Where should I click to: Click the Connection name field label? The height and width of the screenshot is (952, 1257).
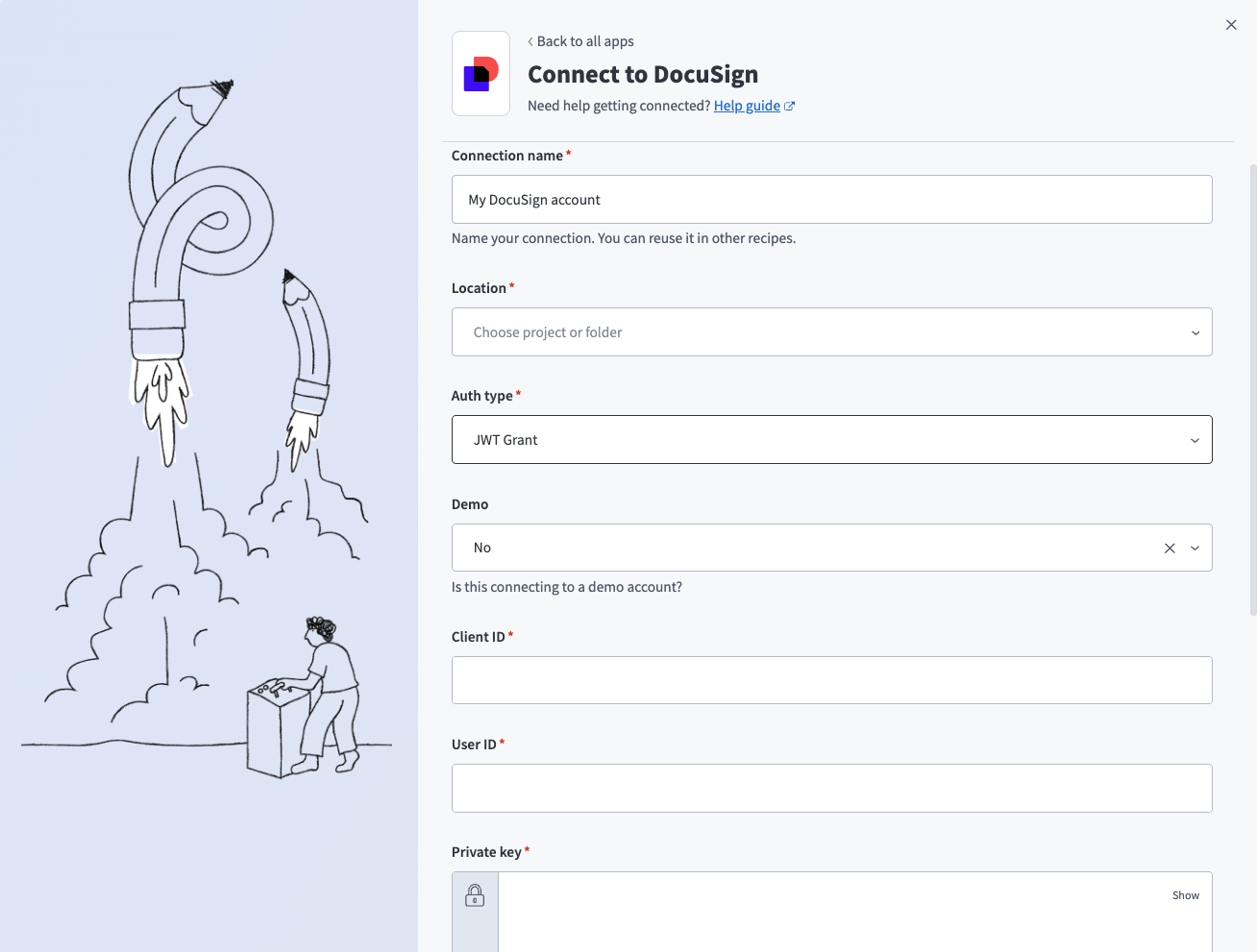coord(507,156)
